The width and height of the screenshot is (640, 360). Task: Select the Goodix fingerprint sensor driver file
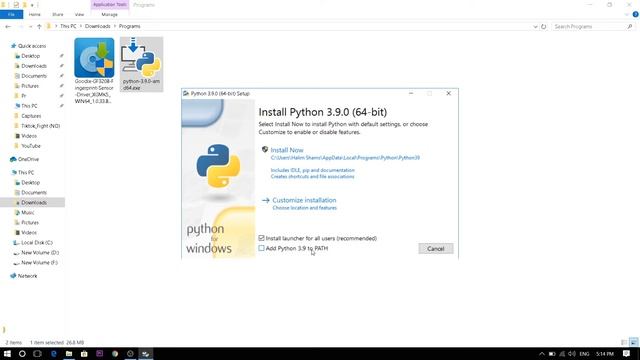94,71
